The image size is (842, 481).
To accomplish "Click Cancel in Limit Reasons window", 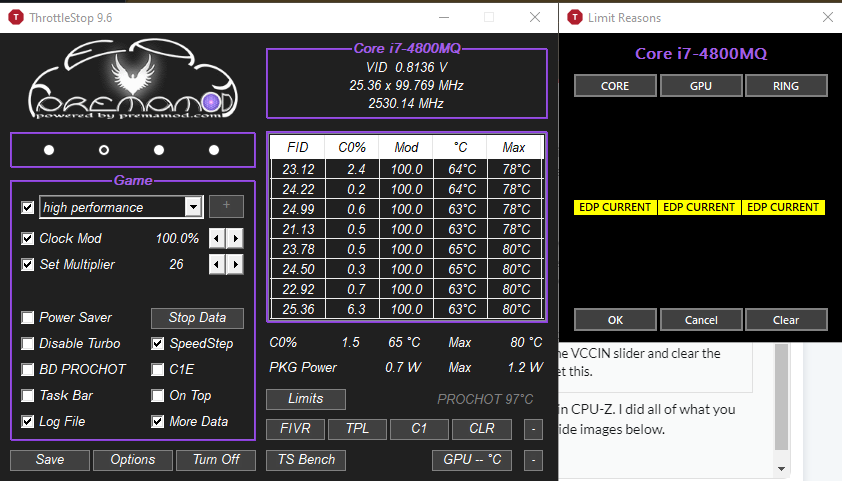I will coord(701,320).
